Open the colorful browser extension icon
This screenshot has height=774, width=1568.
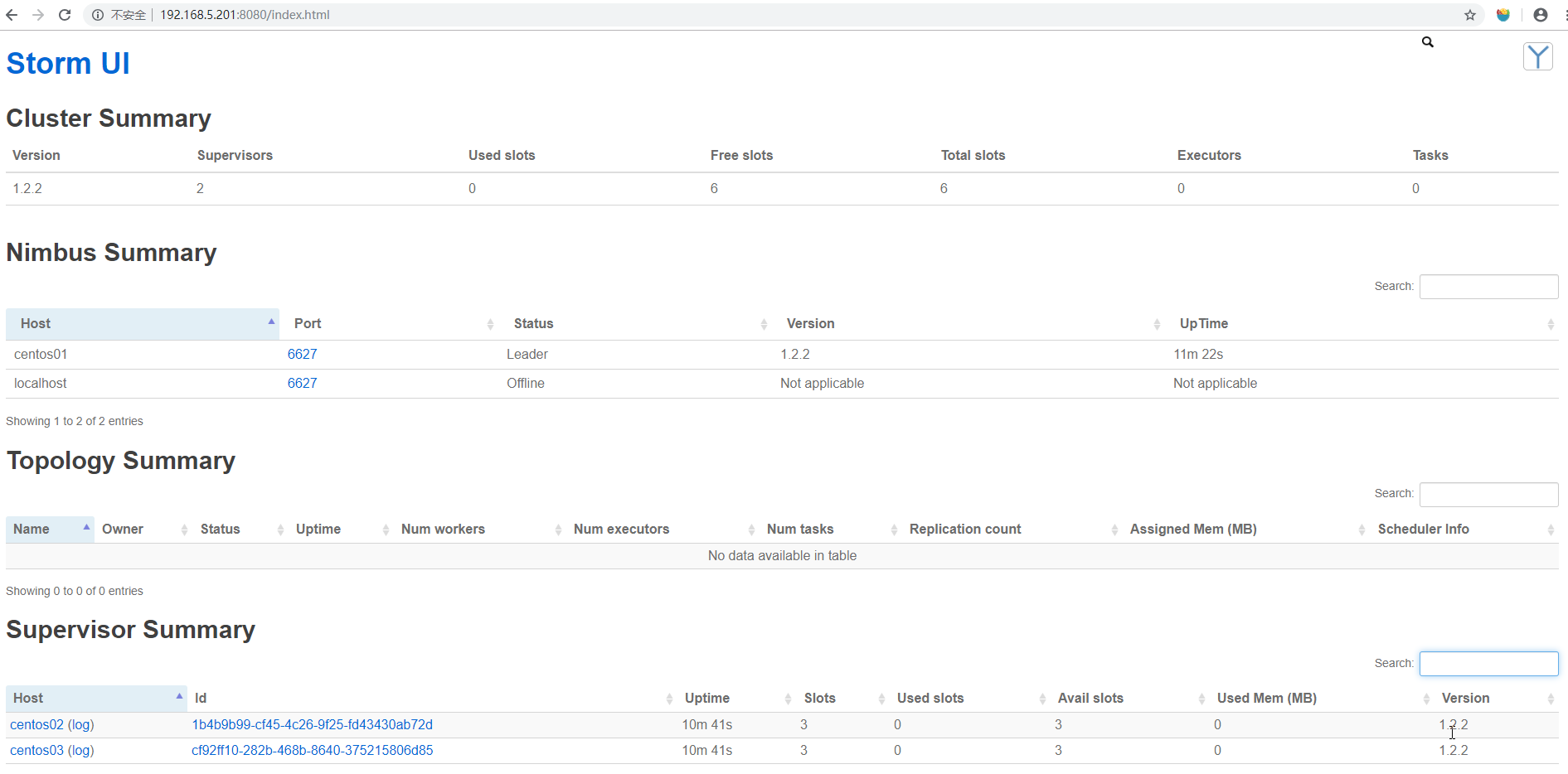tap(1503, 15)
